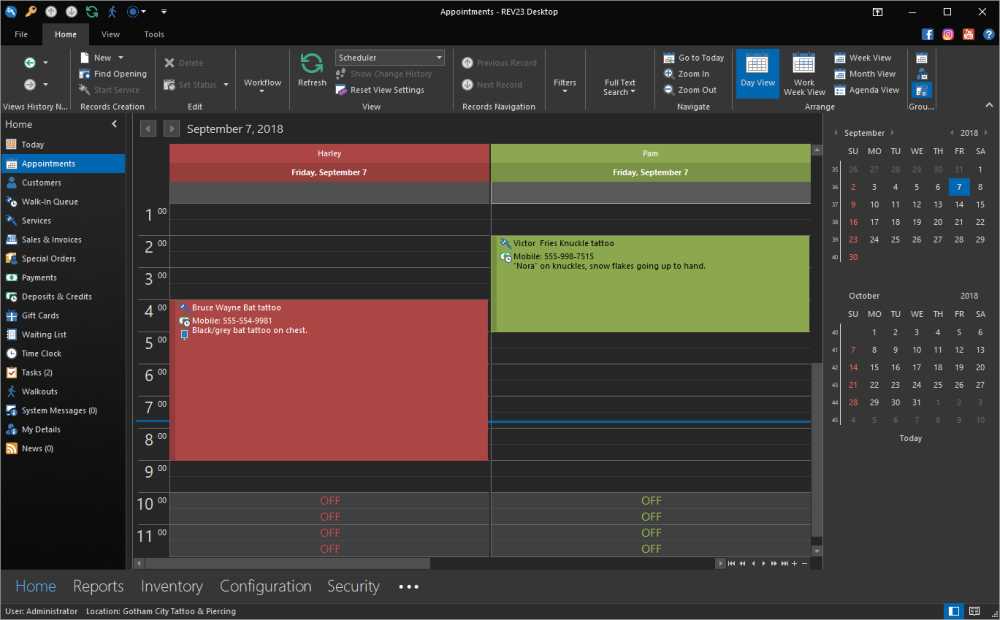Click Go to Today in ribbon

tap(694, 57)
